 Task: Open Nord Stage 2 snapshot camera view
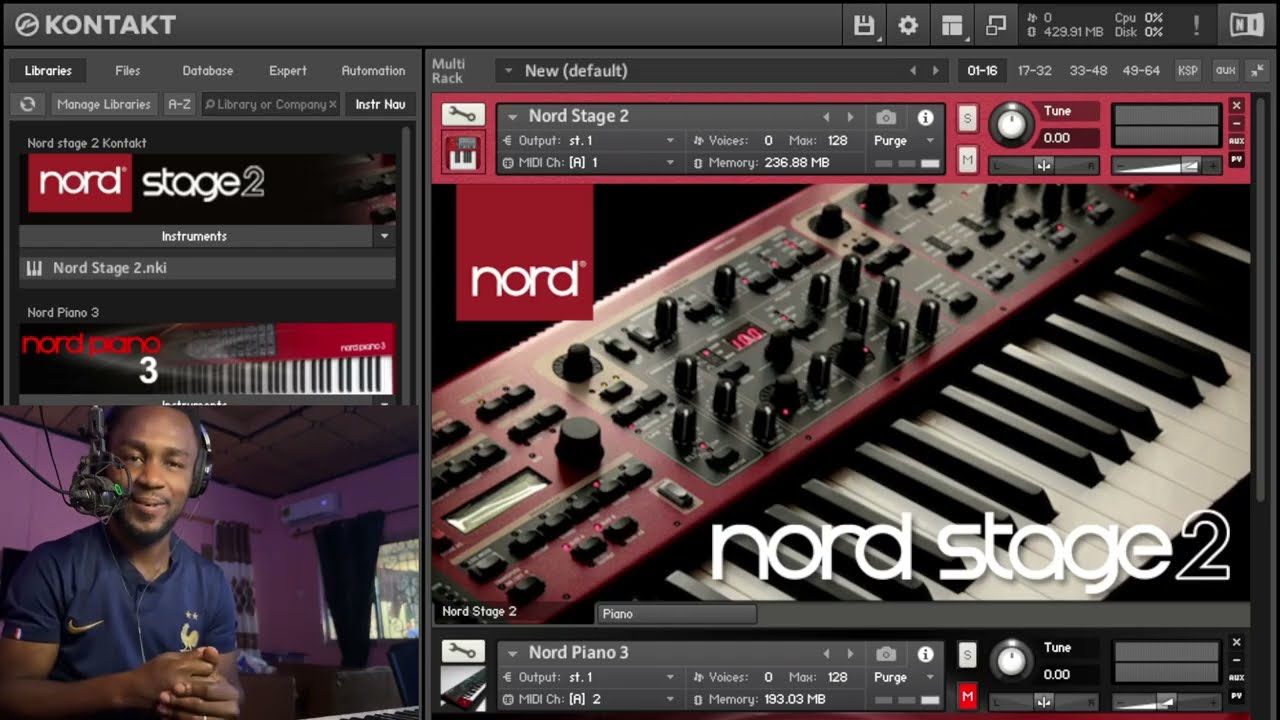[886, 117]
